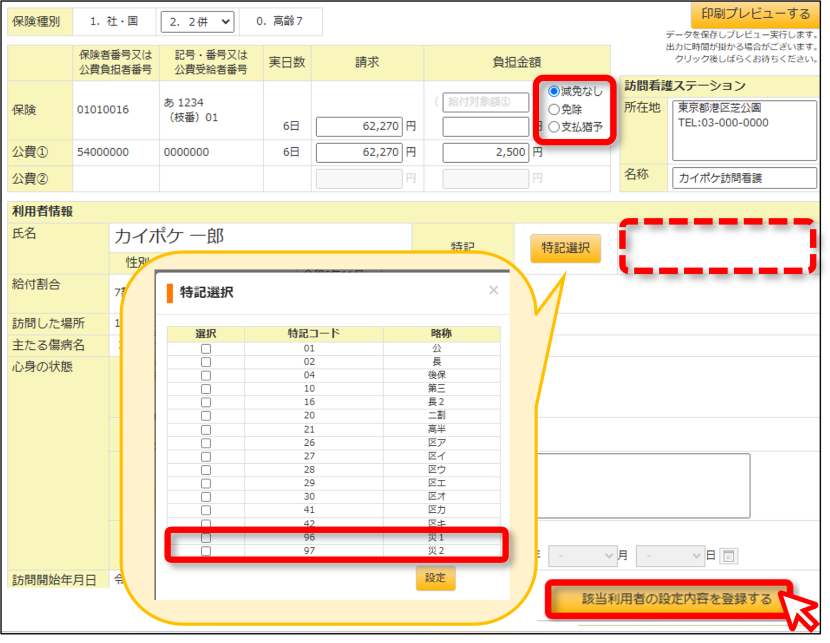Check the box for 特記コード 97 災2
Screen dimensions: 830x643
(x=206, y=551)
